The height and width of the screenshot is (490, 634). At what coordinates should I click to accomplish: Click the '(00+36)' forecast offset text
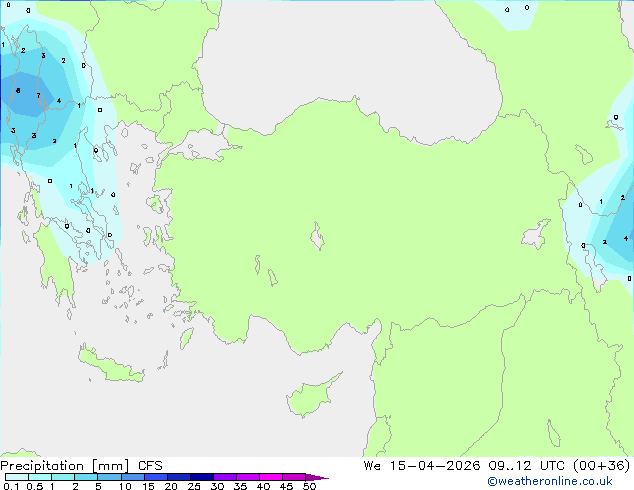[x=602, y=466]
